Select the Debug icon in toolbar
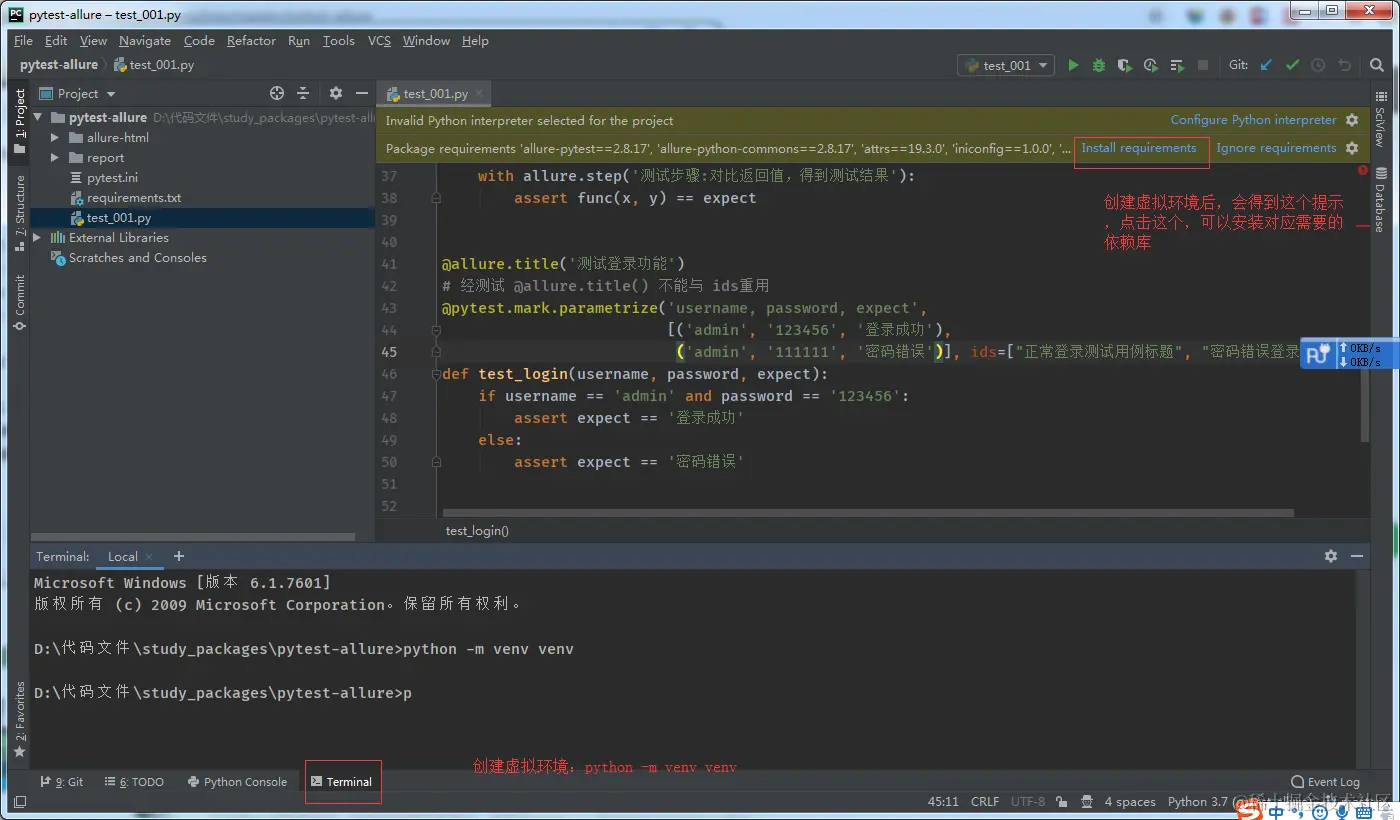The height and width of the screenshot is (820, 1400). [1098, 64]
